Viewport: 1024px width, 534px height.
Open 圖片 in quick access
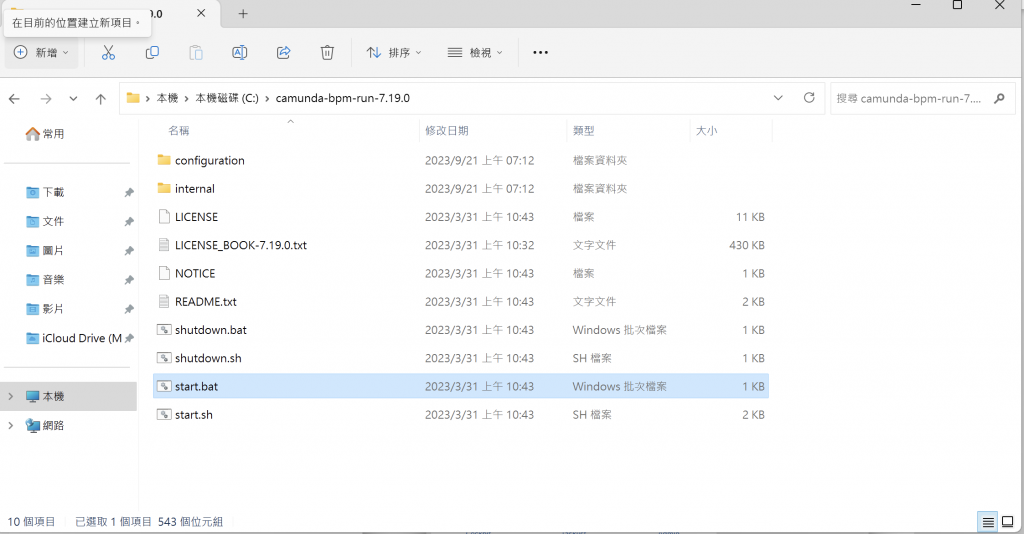coord(45,251)
